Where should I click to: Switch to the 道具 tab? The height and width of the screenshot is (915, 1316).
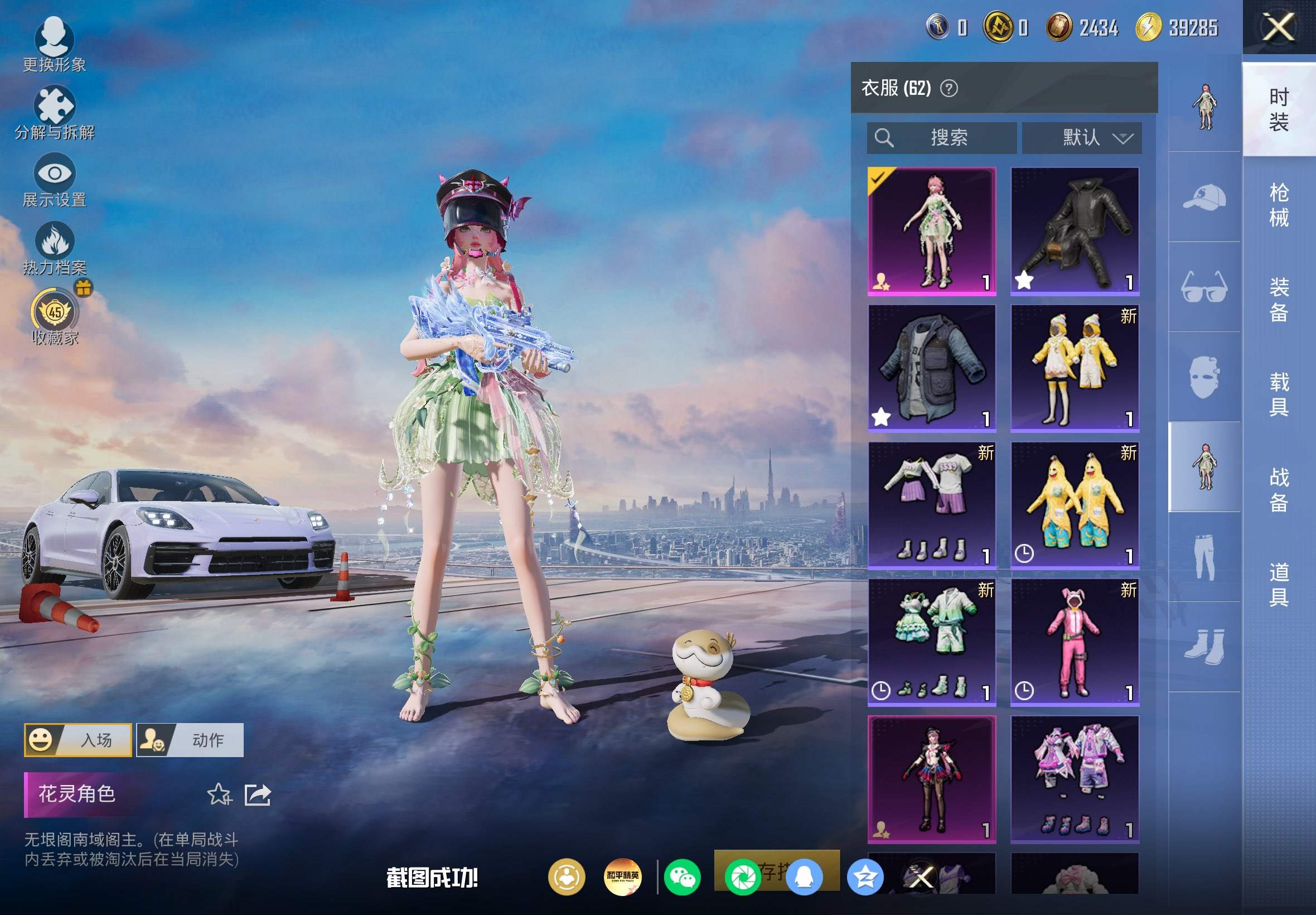pyautogui.click(x=1279, y=584)
